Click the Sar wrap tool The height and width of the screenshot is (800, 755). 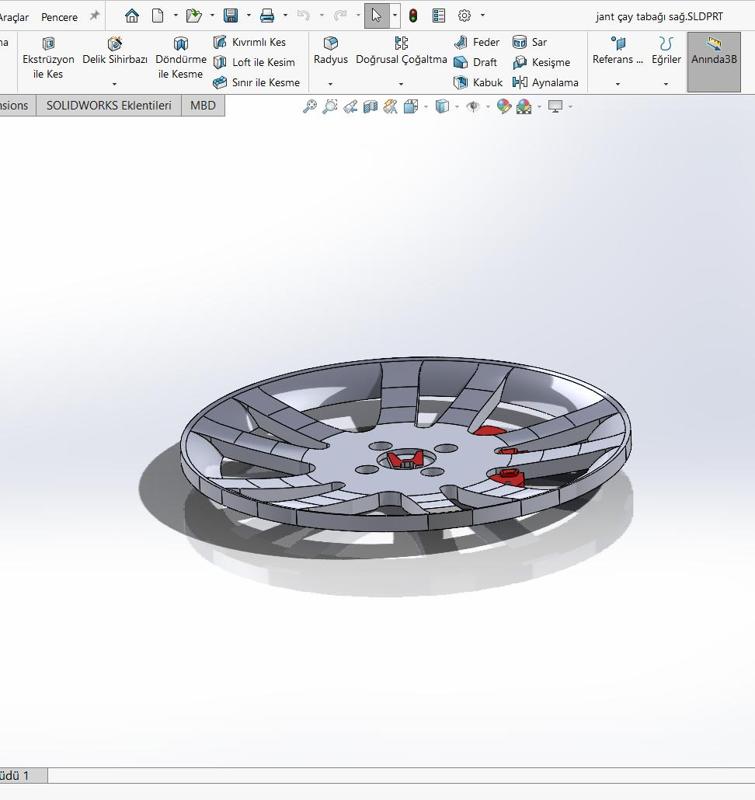(530, 42)
